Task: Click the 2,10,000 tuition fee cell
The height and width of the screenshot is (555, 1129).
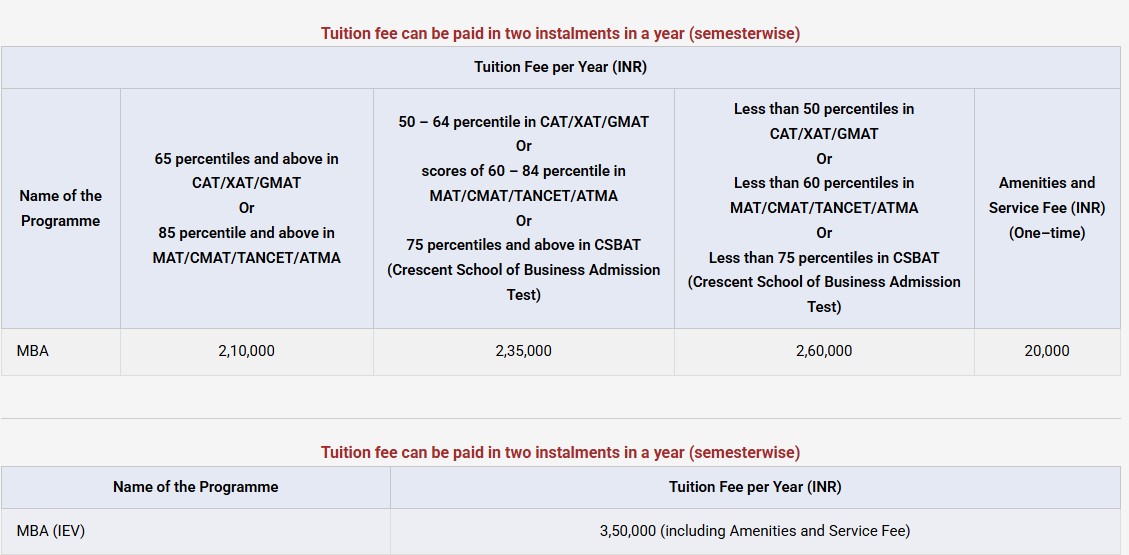Action: click(246, 351)
